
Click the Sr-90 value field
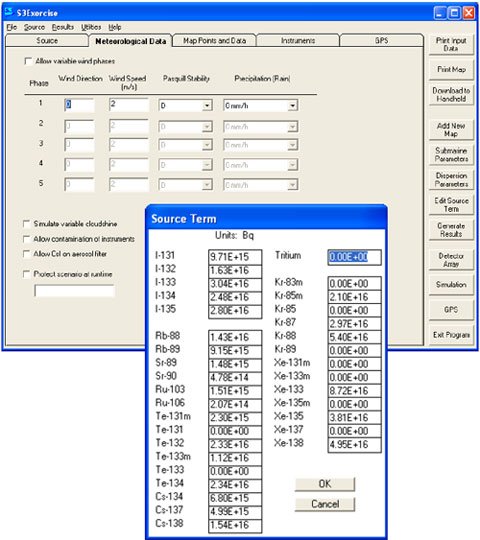[235, 377]
